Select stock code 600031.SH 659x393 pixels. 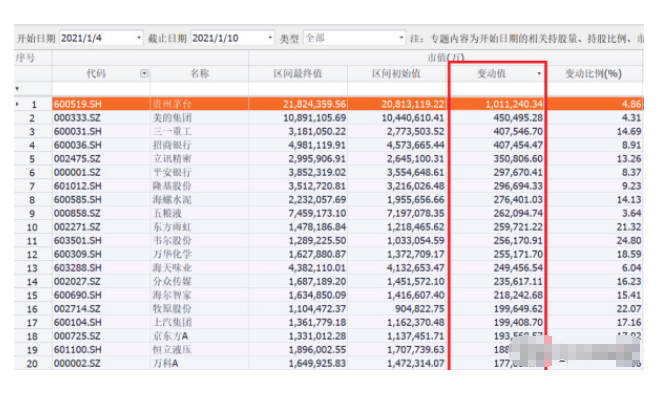(x=78, y=131)
